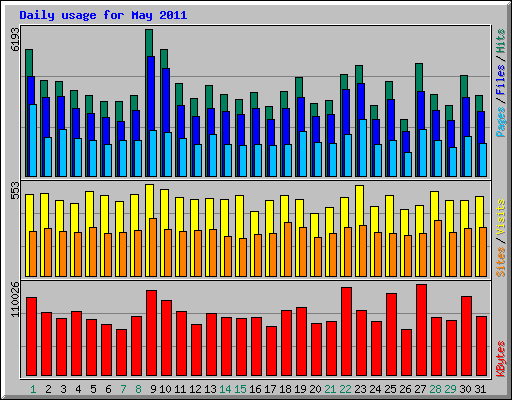Viewport: 512px width, 400px height.
Task: Select the yellow visits bar for day 23
Action: click(x=359, y=205)
